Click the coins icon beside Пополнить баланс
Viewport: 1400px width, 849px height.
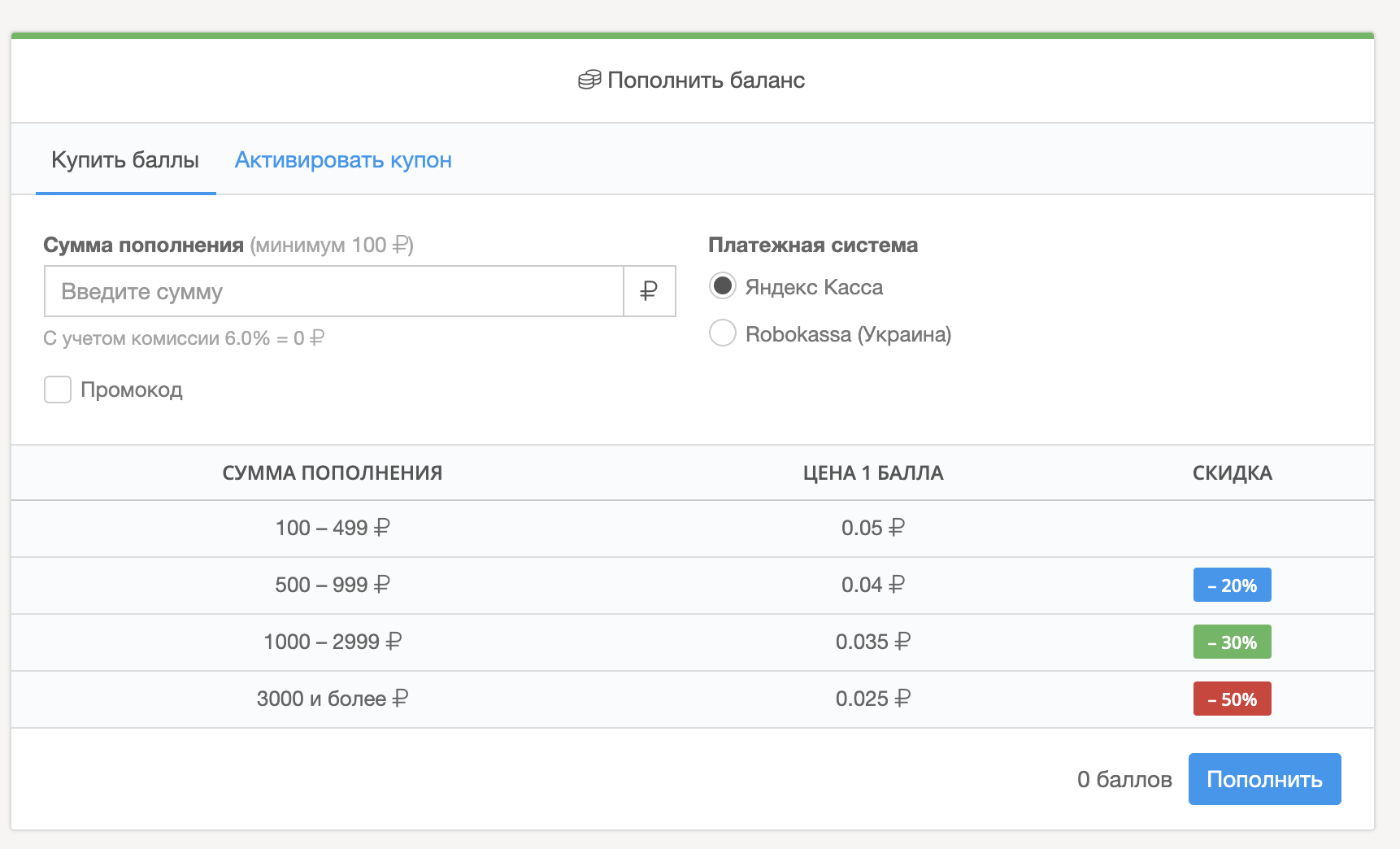(x=589, y=80)
